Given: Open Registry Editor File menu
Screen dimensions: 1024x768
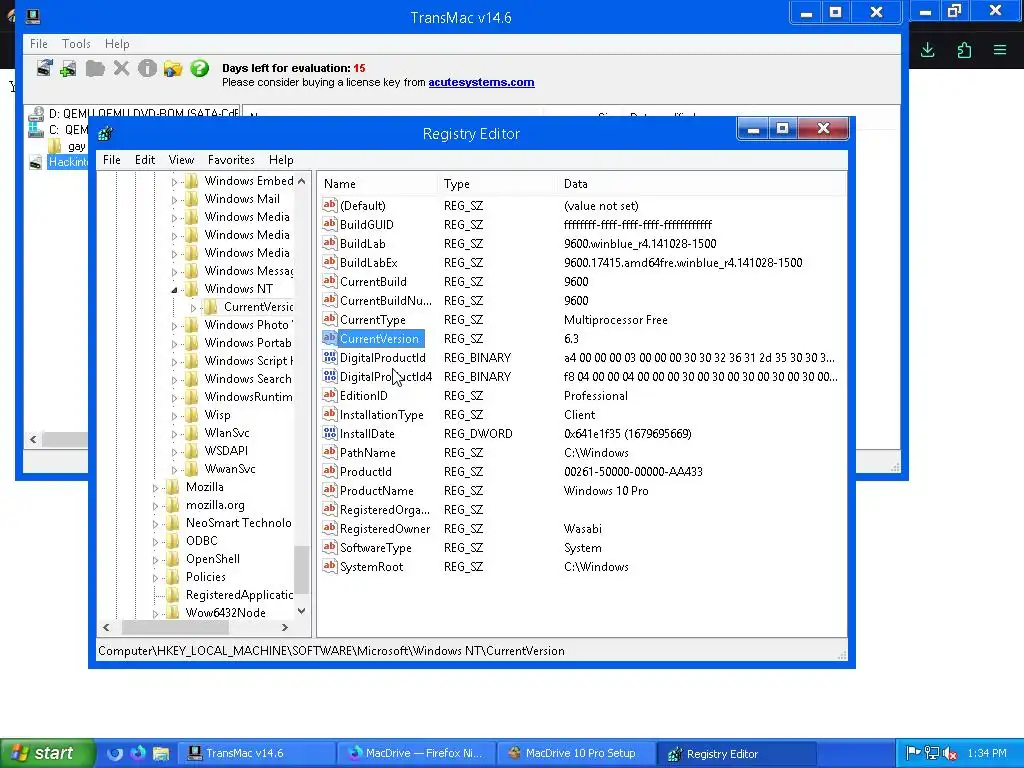Looking at the screenshot, I should [112, 159].
